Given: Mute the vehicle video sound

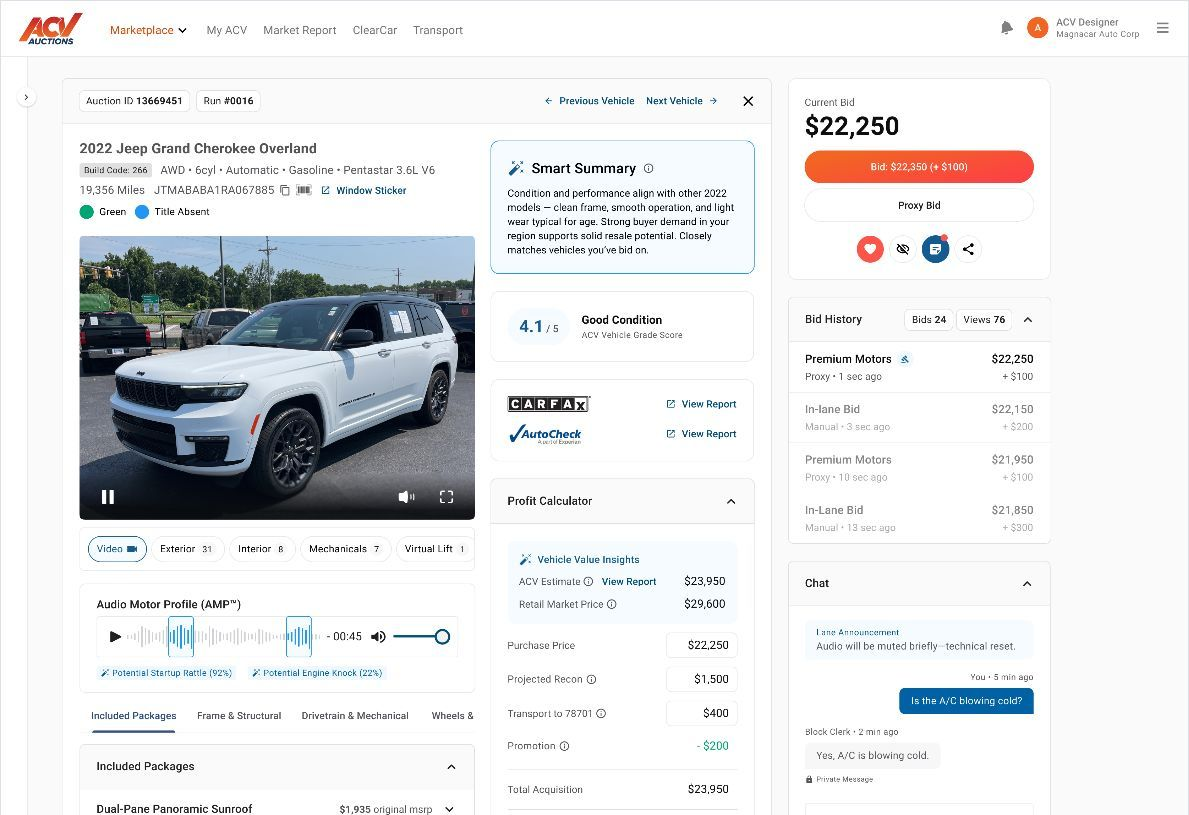Looking at the screenshot, I should pos(406,497).
